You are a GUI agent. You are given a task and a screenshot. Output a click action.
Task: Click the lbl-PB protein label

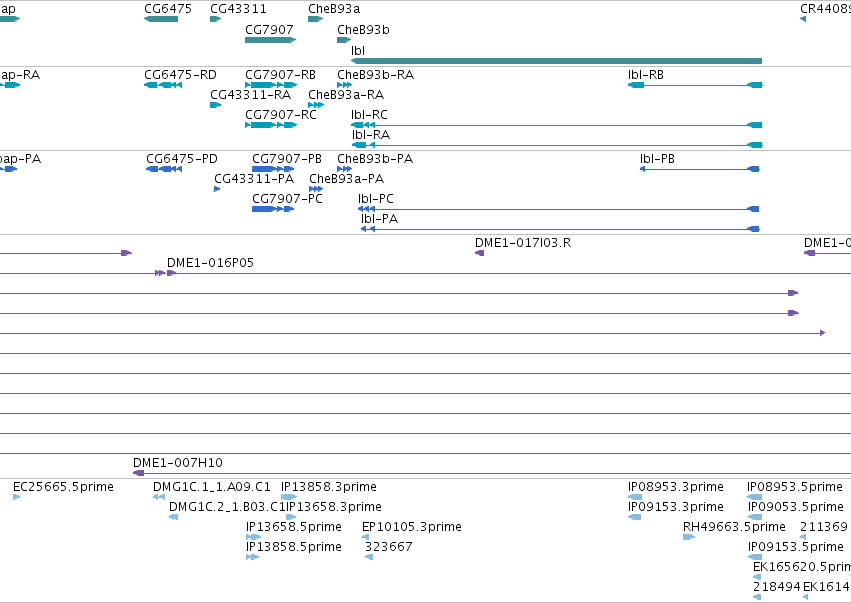(x=657, y=159)
